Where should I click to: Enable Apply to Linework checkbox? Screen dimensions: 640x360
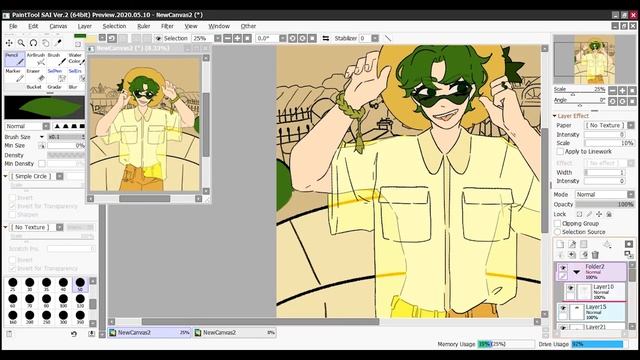coord(560,151)
